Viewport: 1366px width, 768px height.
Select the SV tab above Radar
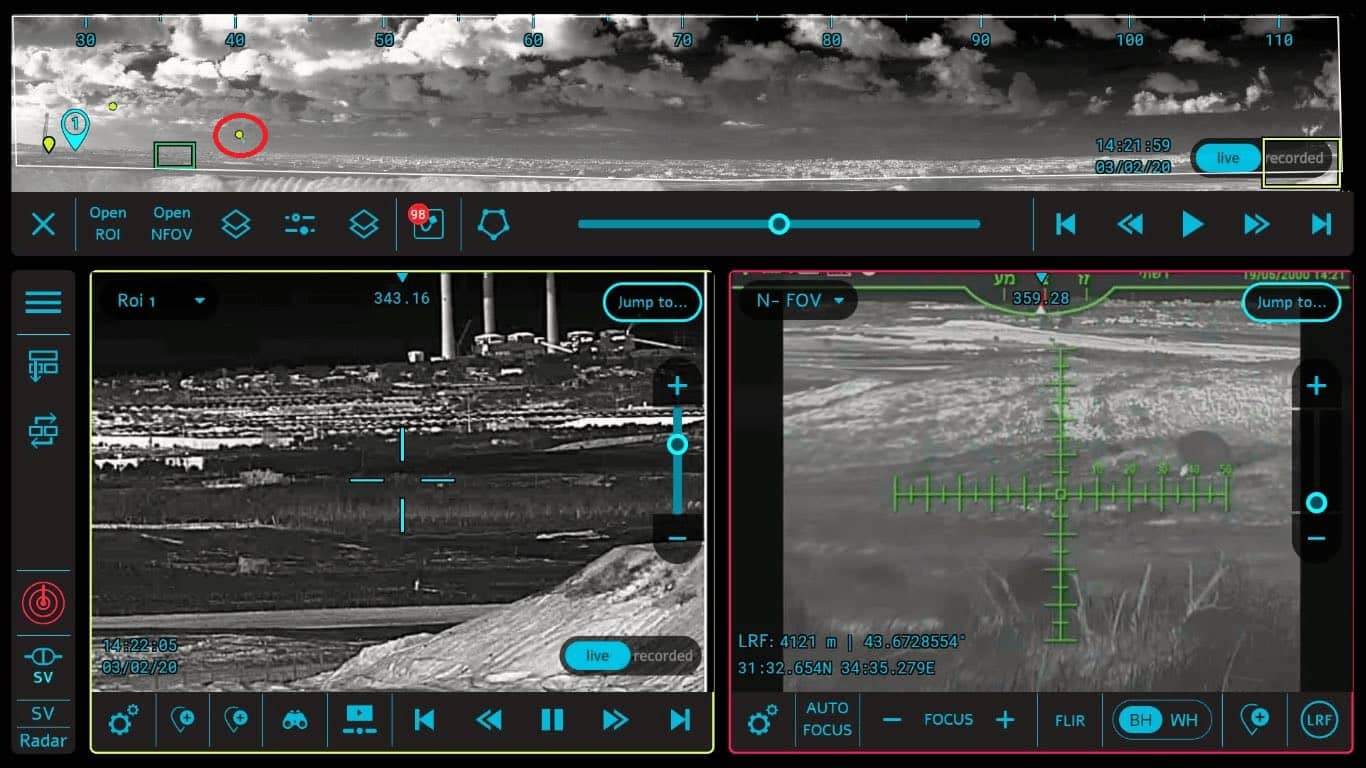point(42,712)
